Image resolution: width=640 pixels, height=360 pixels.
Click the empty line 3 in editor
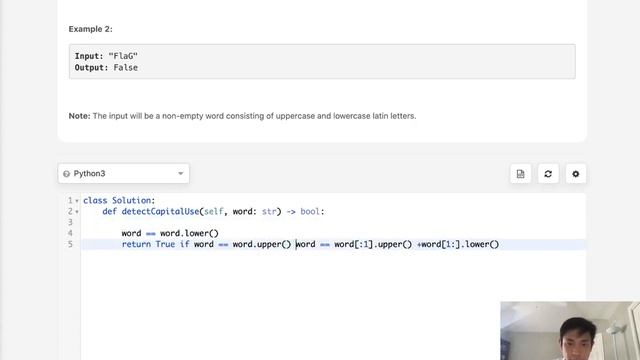pyautogui.click(x=333, y=222)
